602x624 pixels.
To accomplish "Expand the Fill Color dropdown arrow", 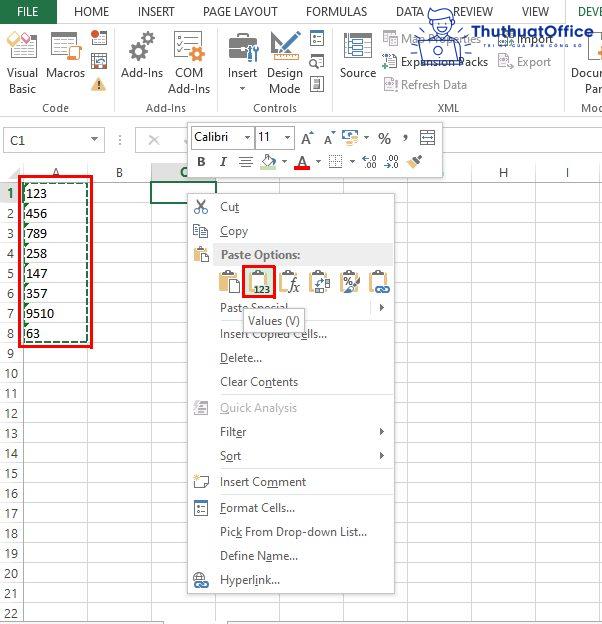I will pos(284,162).
